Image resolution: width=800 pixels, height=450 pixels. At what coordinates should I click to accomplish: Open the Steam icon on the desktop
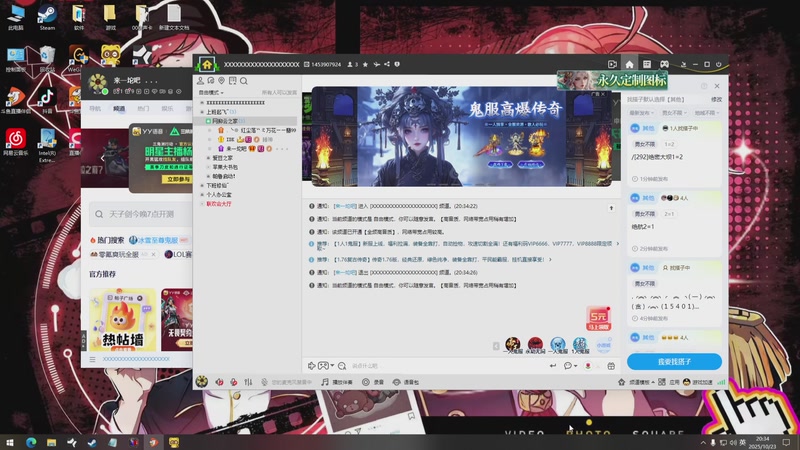click(47, 17)
